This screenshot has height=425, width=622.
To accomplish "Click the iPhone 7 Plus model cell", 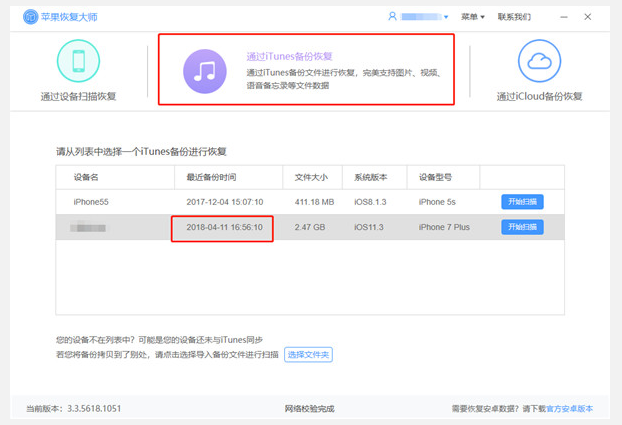I will click(444, 227).
